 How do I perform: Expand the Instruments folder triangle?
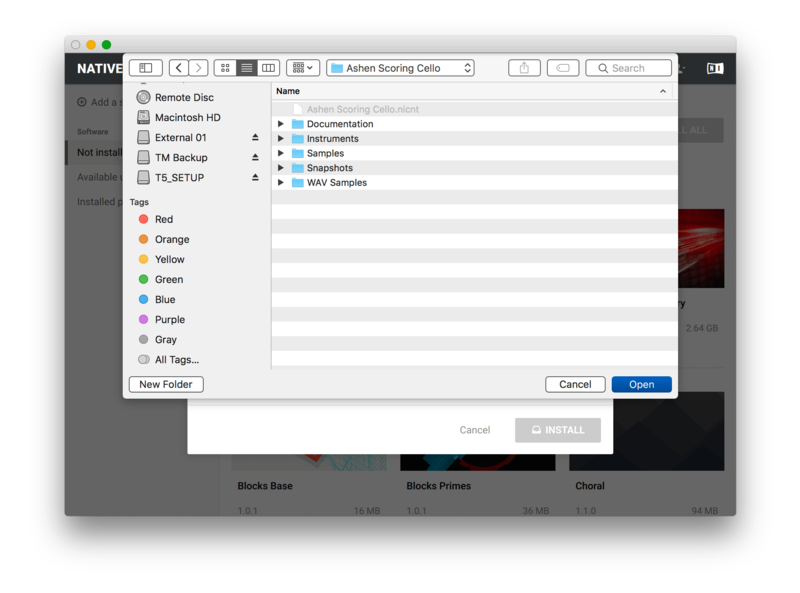[x=281, y=139]
